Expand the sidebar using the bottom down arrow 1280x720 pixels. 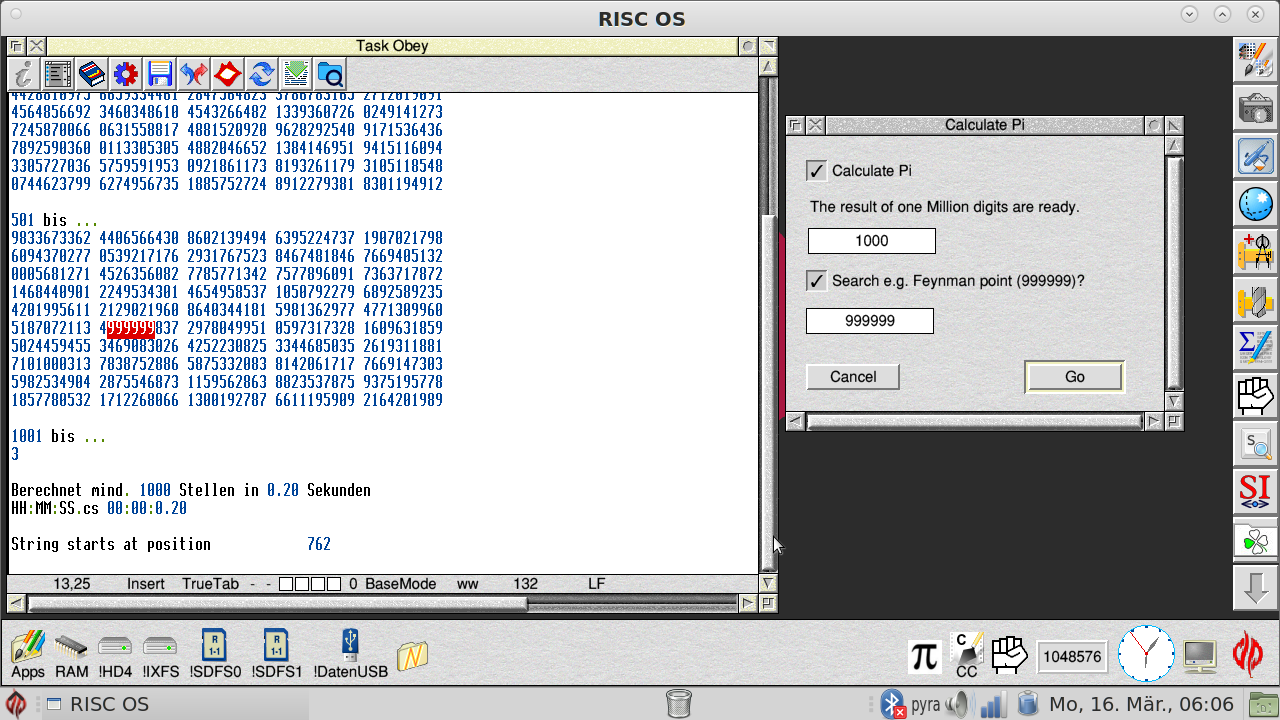pyautogui.click(x=1255, y=588)
